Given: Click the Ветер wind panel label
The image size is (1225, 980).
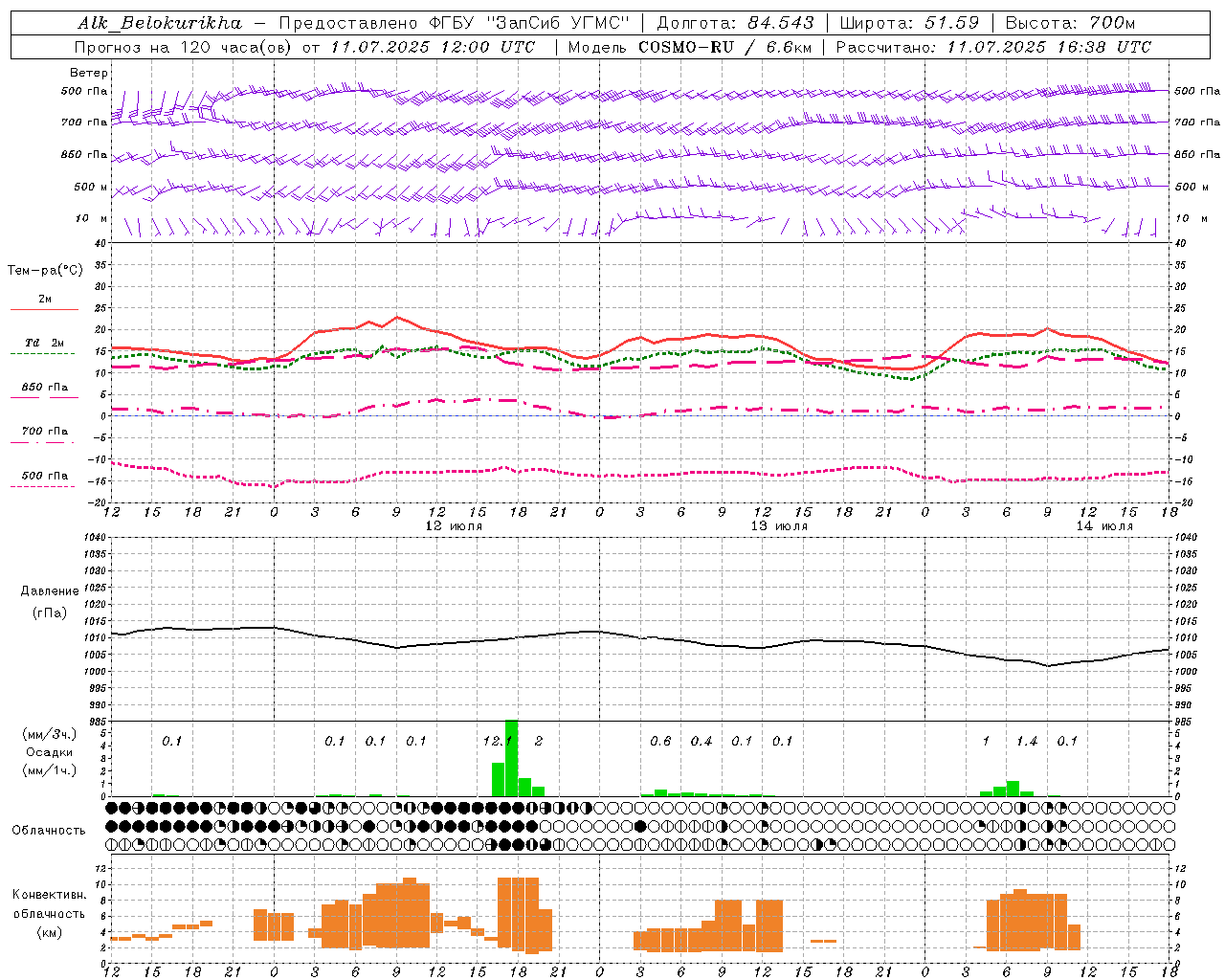Looking at the screenshot, I should pos(88,73).
